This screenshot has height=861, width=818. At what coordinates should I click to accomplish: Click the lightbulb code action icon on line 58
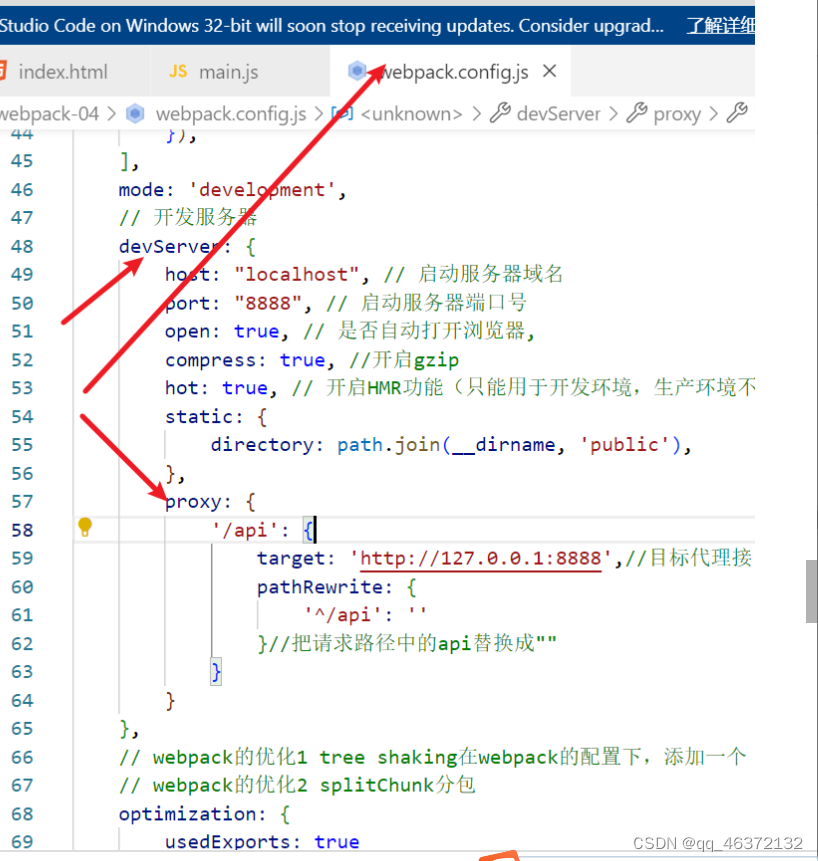point(85,527)
